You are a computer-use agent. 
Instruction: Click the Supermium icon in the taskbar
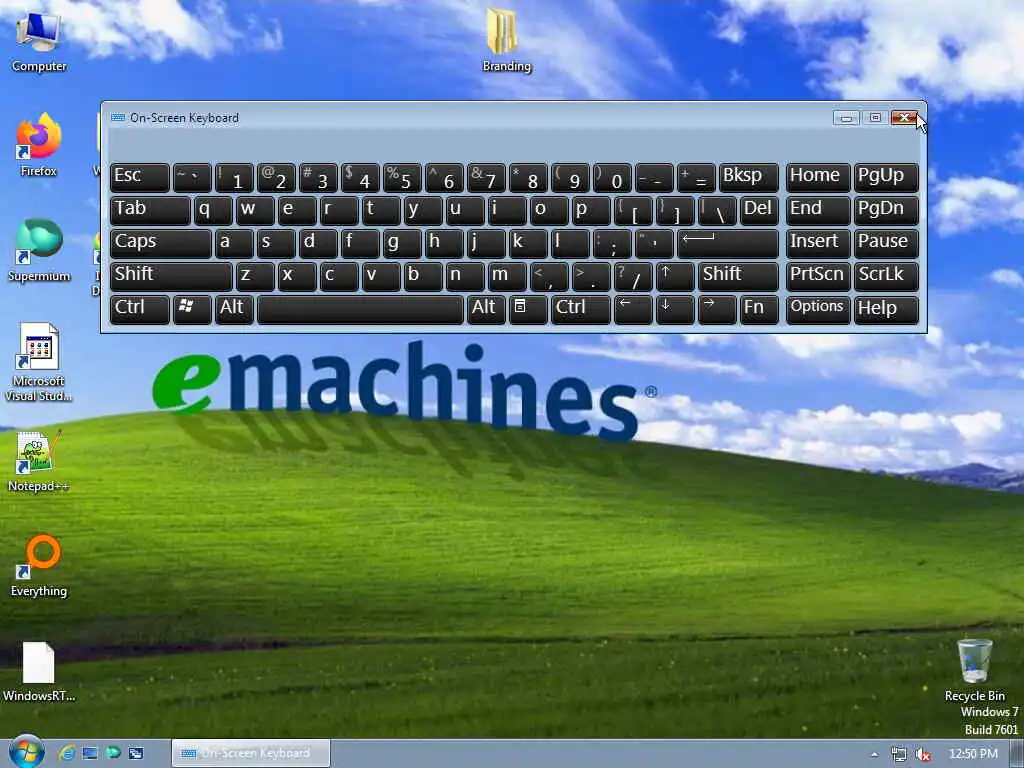click(113, 753)
